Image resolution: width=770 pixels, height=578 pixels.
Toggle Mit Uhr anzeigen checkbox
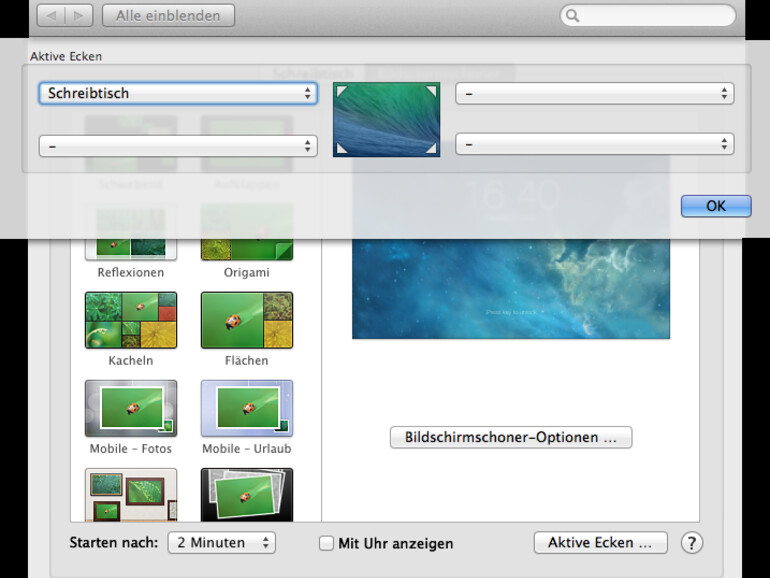[326, 543]
